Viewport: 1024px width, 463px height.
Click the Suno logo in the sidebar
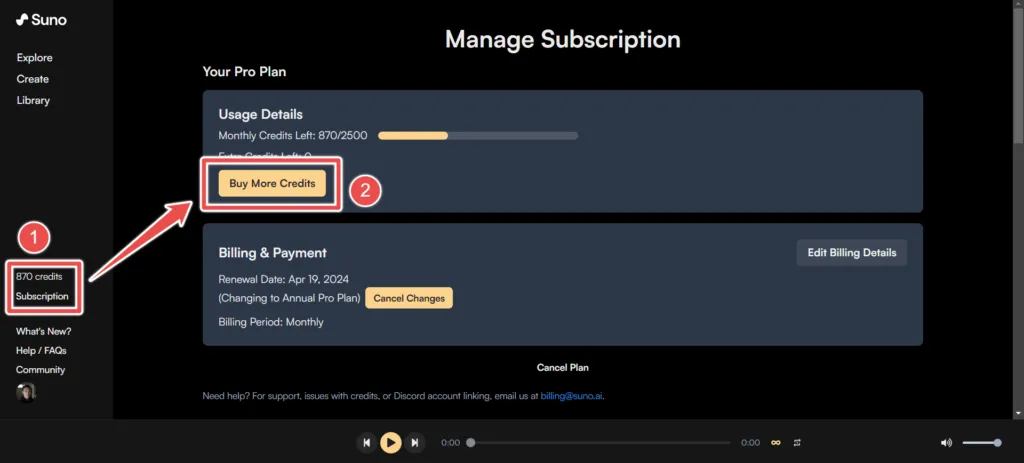coord(41,19)
